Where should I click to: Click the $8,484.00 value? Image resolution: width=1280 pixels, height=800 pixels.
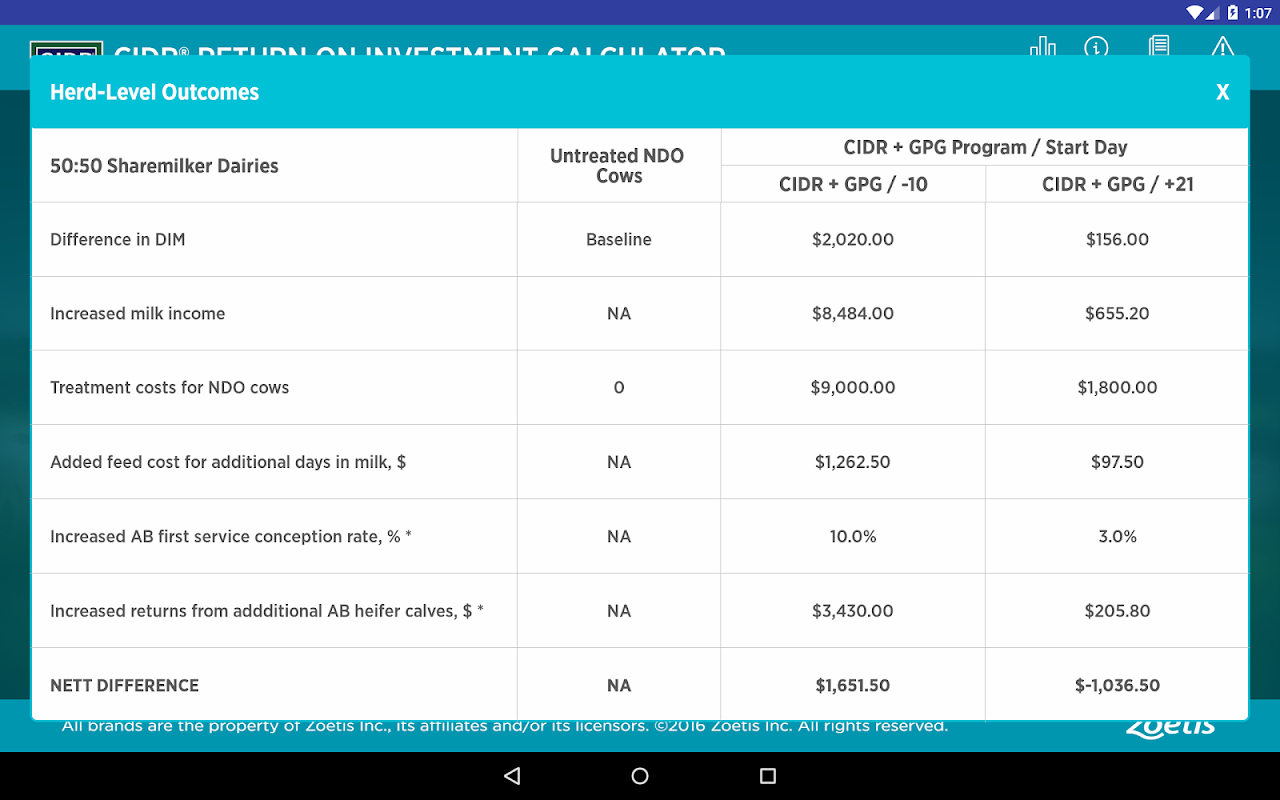[853, 314]
